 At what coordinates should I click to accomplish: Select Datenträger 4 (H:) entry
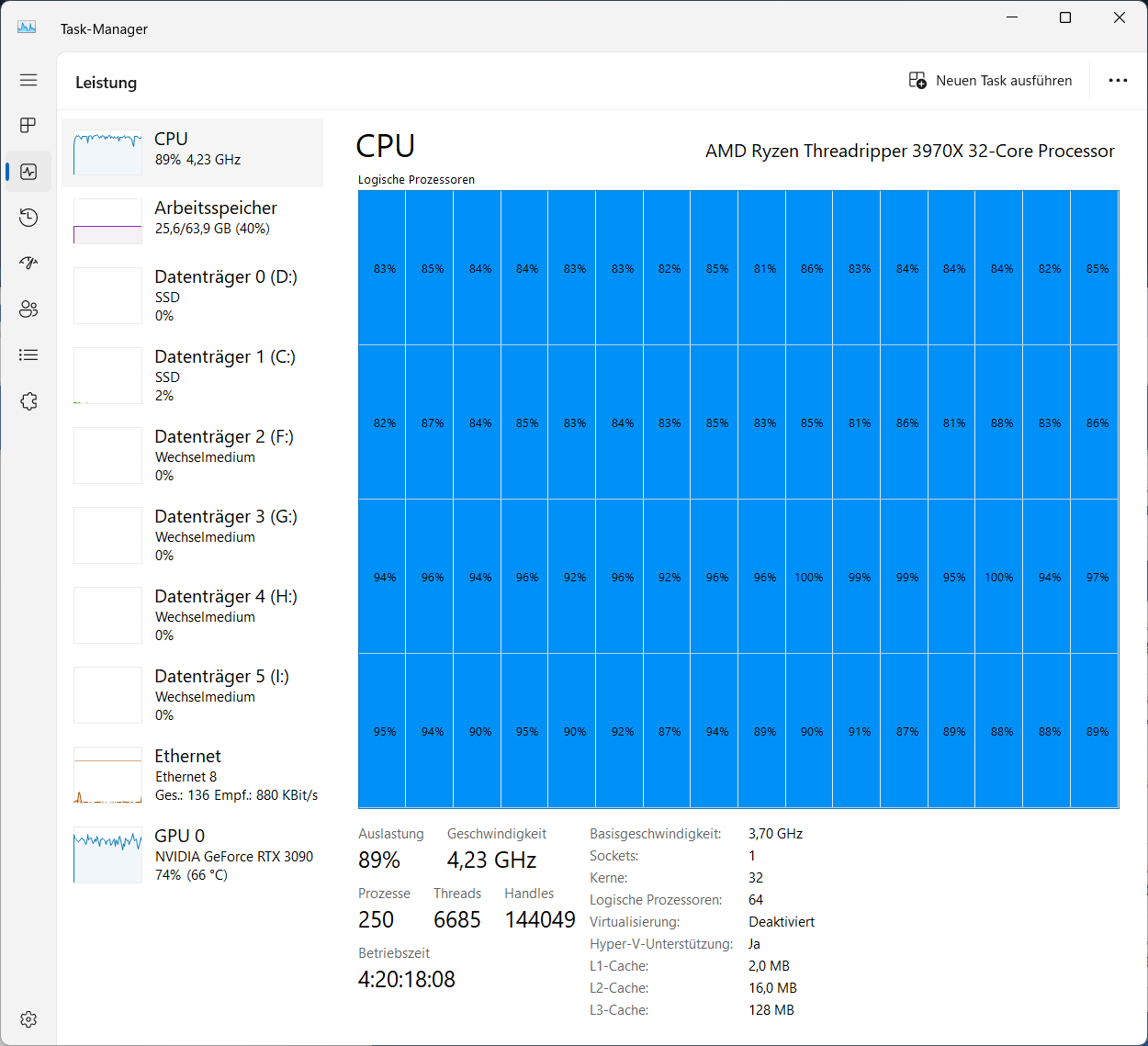pos(192,615)
